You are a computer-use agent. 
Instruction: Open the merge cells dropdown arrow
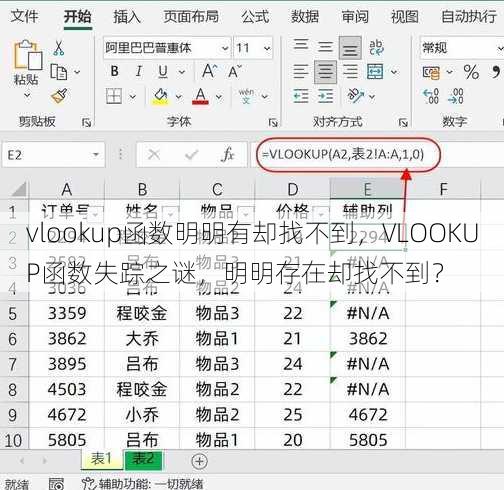tap(394, 72)
